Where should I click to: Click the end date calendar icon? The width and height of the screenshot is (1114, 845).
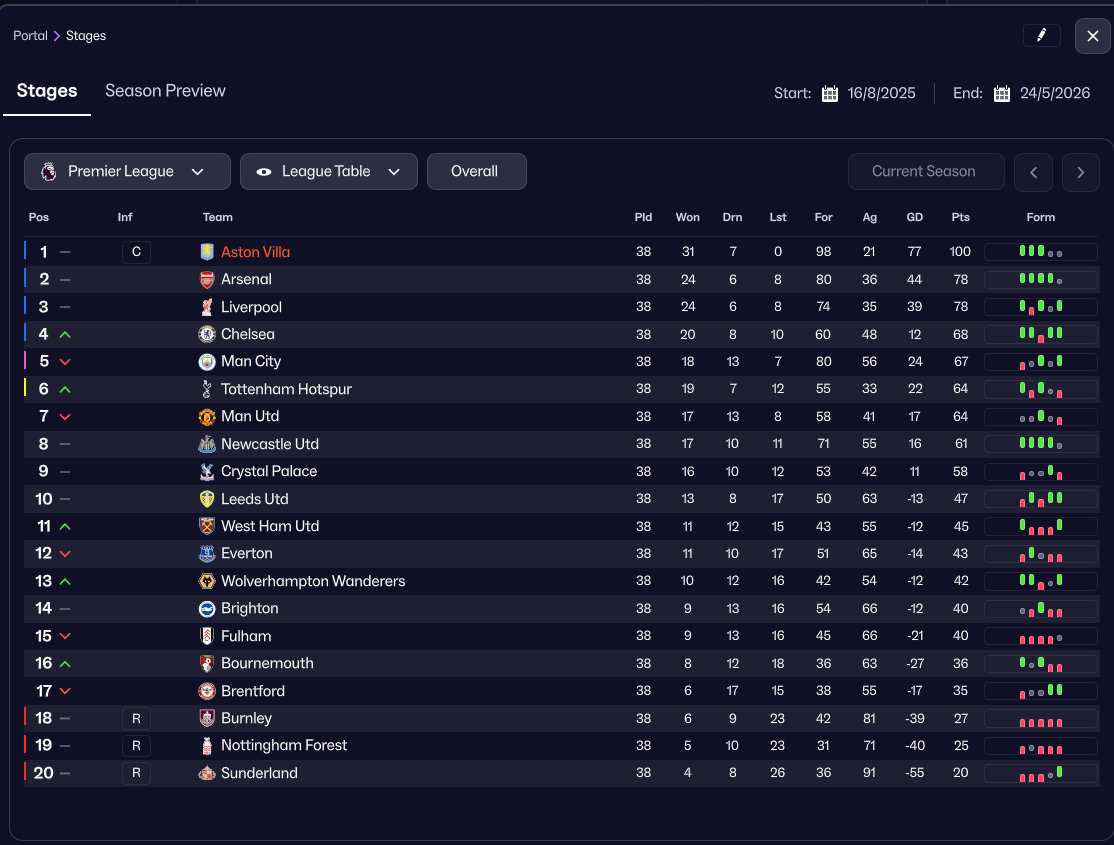(1002, 94)
